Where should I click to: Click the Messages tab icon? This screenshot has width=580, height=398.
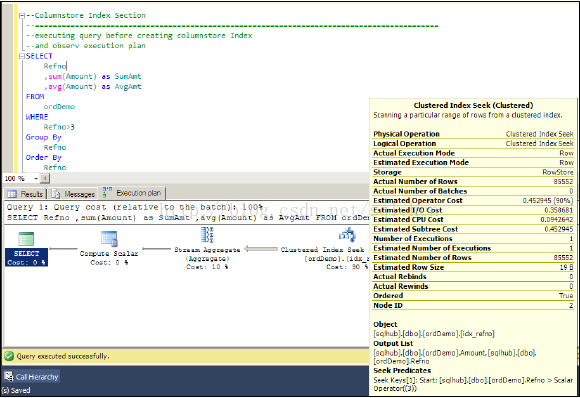[x=55, y=194]
